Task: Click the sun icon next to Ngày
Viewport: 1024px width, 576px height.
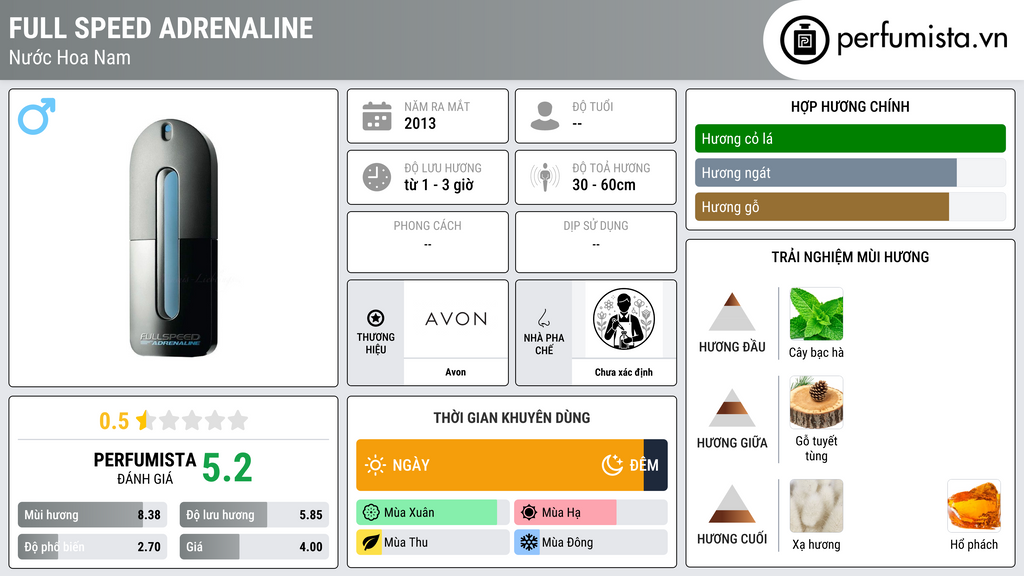Action: [376, 465]
